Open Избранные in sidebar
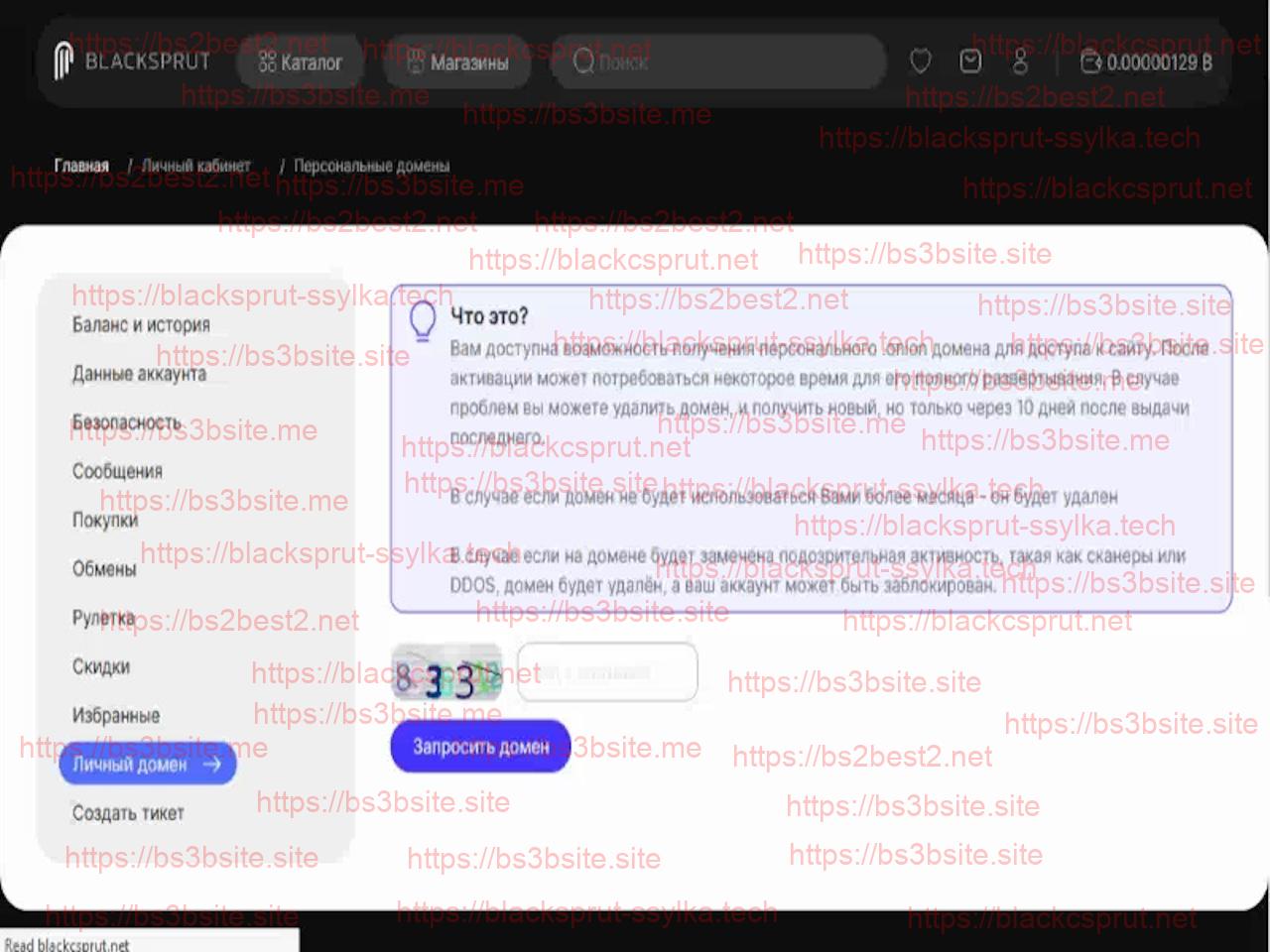This screenshot has width=1270, height=952. pos(116,715)
